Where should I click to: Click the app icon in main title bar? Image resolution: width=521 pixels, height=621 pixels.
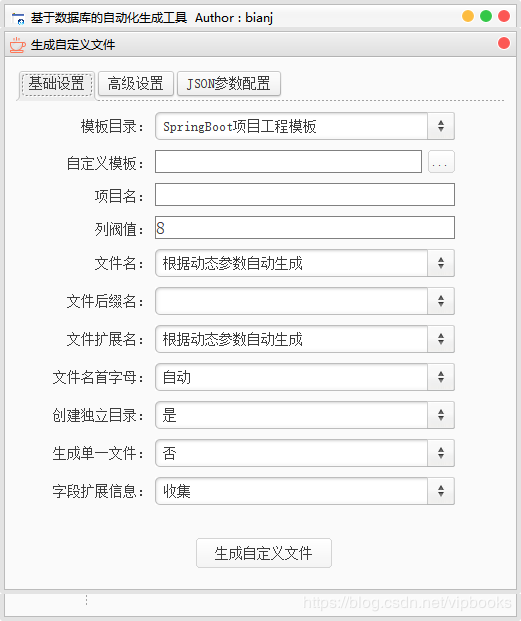click(18, 18)
